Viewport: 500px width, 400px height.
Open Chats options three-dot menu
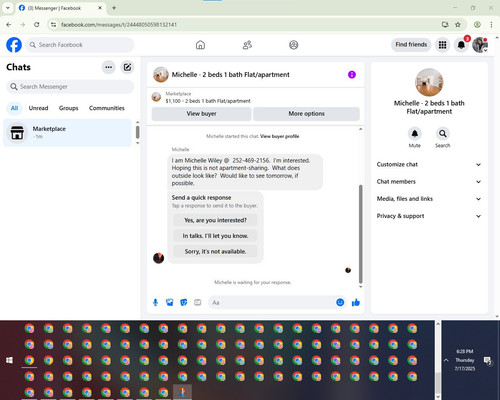[108, 67]
